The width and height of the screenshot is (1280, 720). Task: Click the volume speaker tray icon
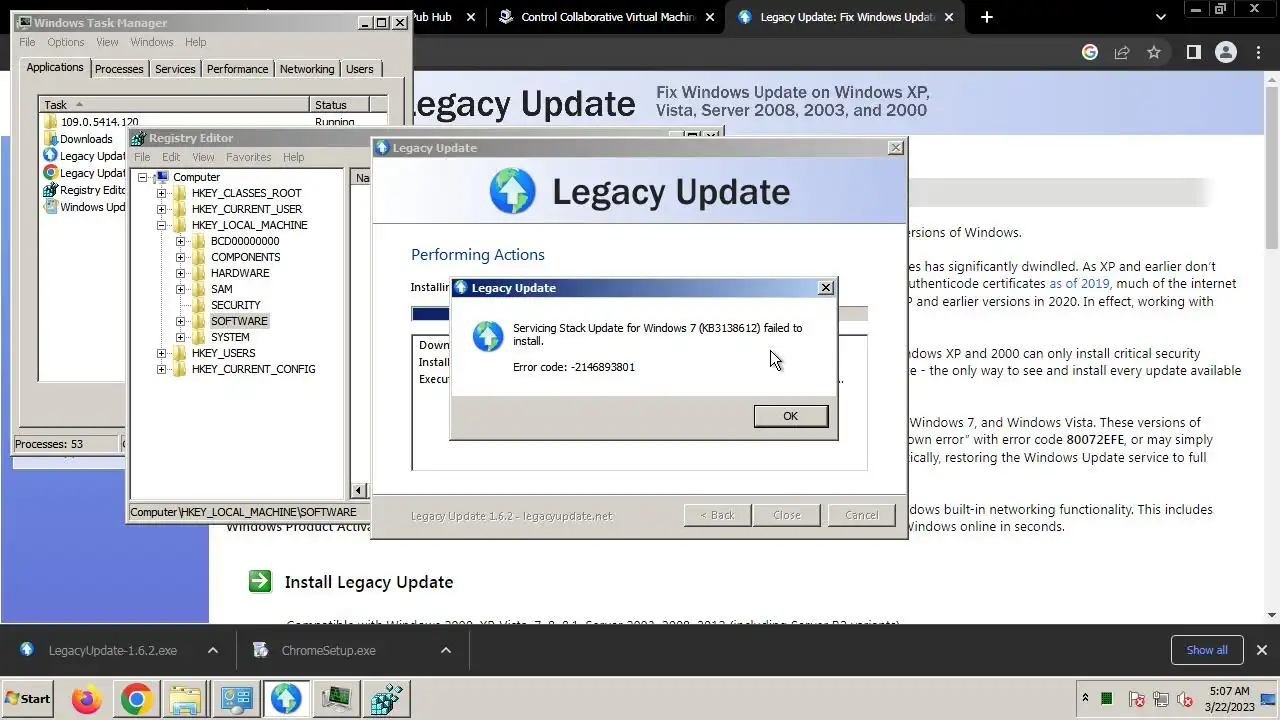(1185, 699)
